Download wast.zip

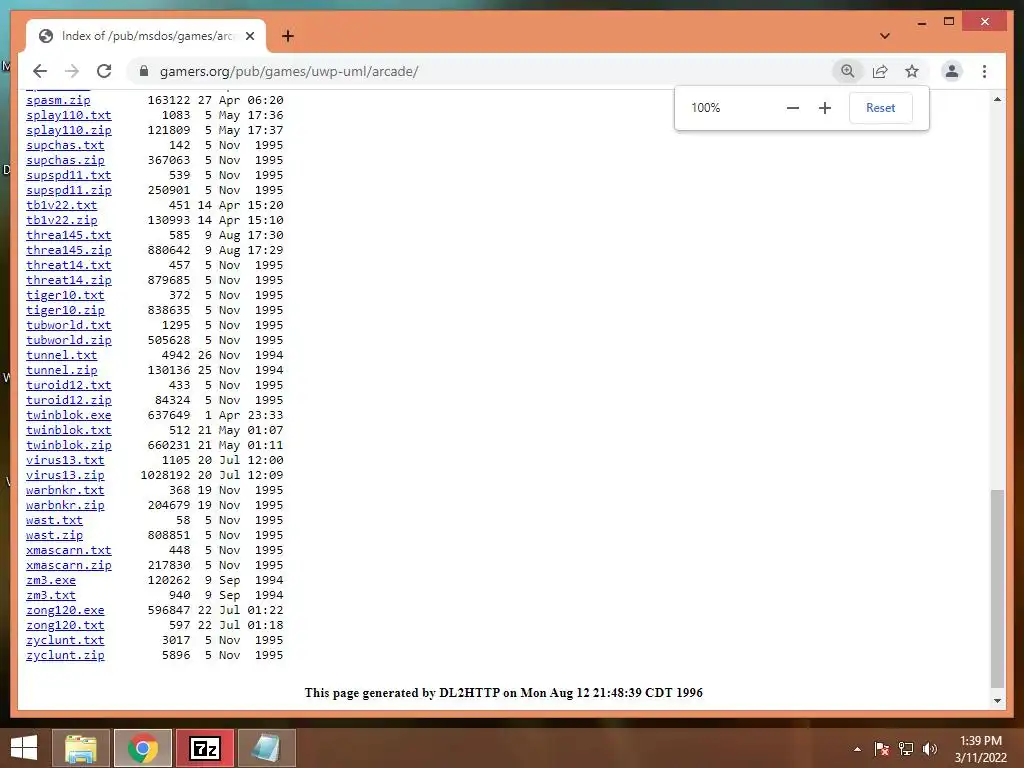[54, 536]
